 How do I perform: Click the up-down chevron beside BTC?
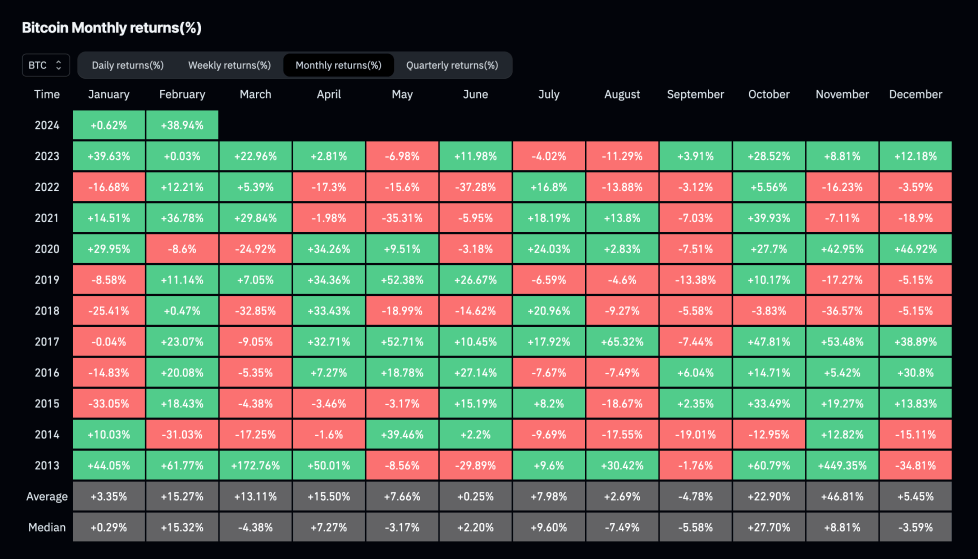pyautogui.click(x=59, y=65)
